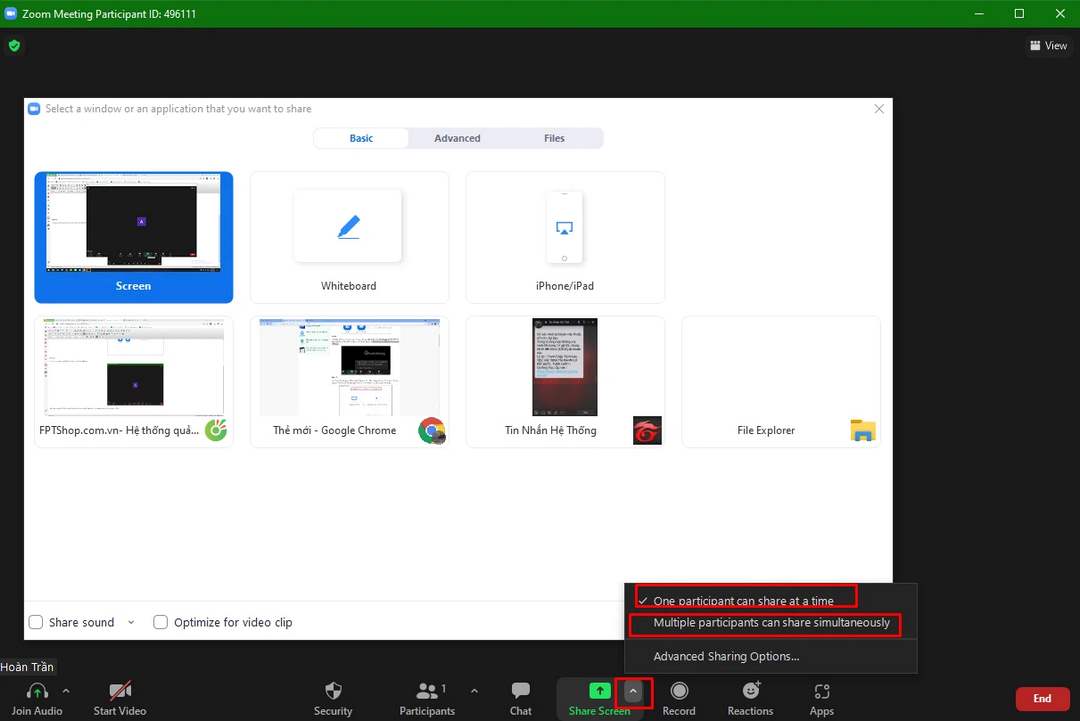1080x721 pixels.
Task: Click the Zoom logo in title bar
Action: pyautogui.click(x=10, y=13)
